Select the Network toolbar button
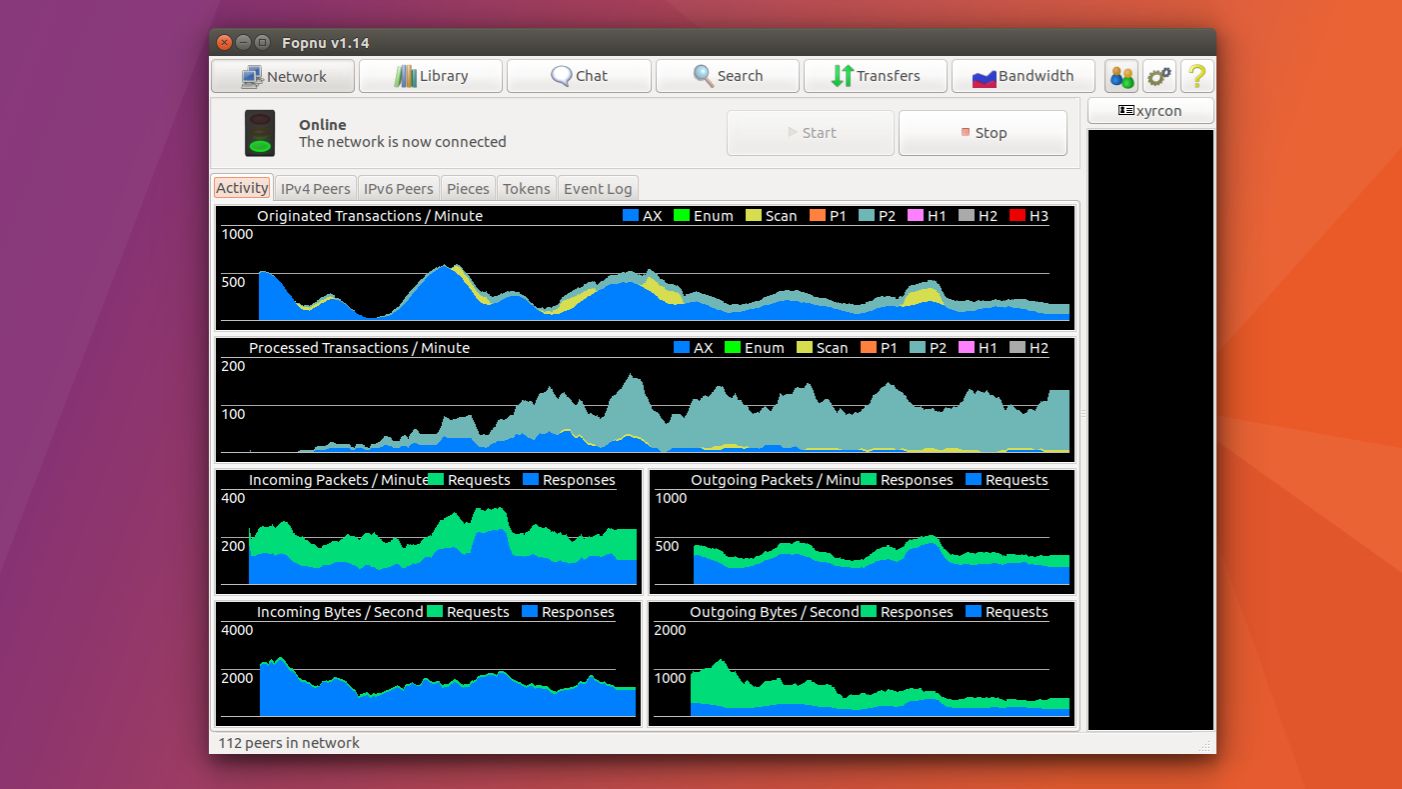Screen dimensions: 1402x789 pos(283,76)
